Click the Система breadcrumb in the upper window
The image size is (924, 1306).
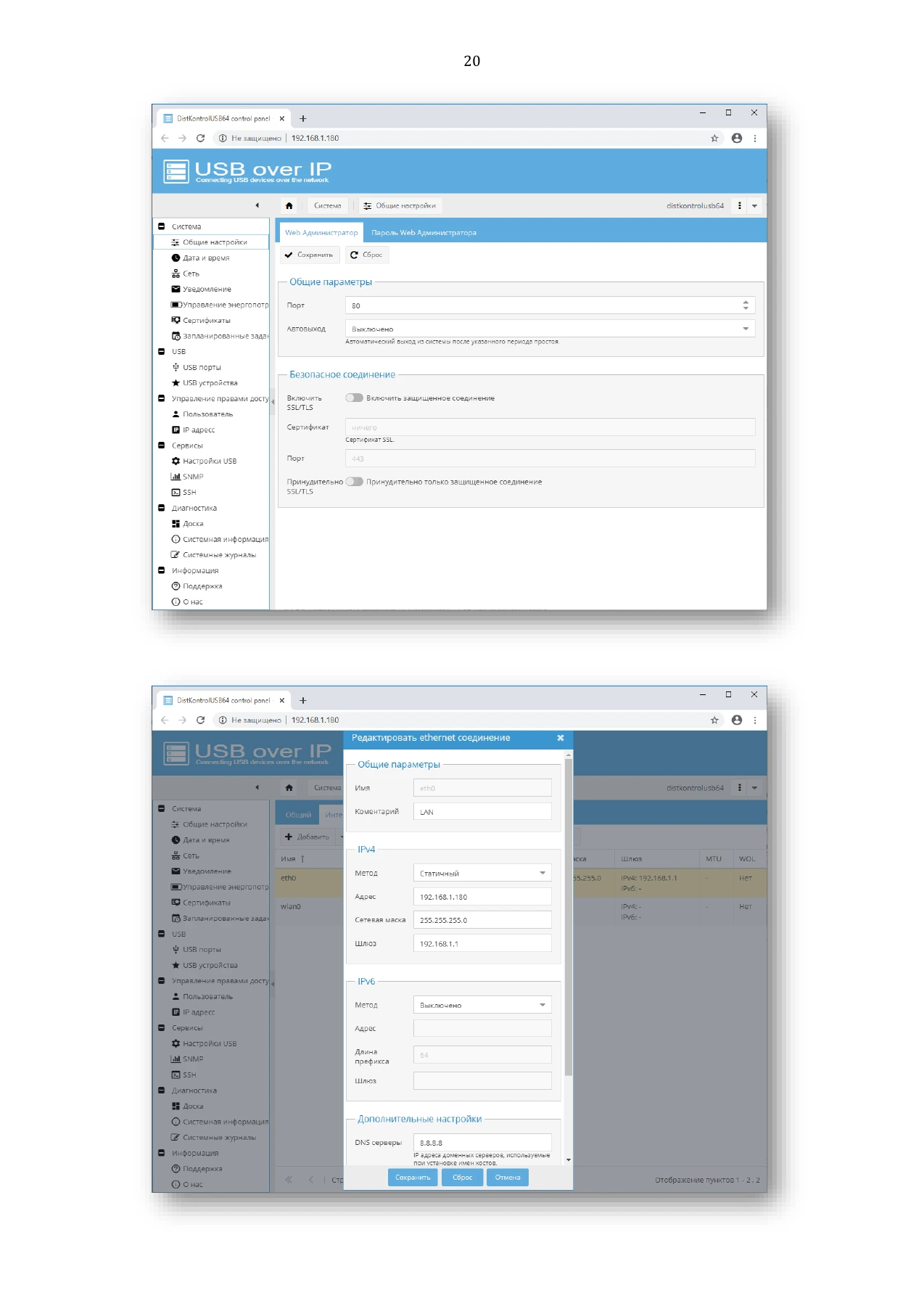[x=328, y=206]
